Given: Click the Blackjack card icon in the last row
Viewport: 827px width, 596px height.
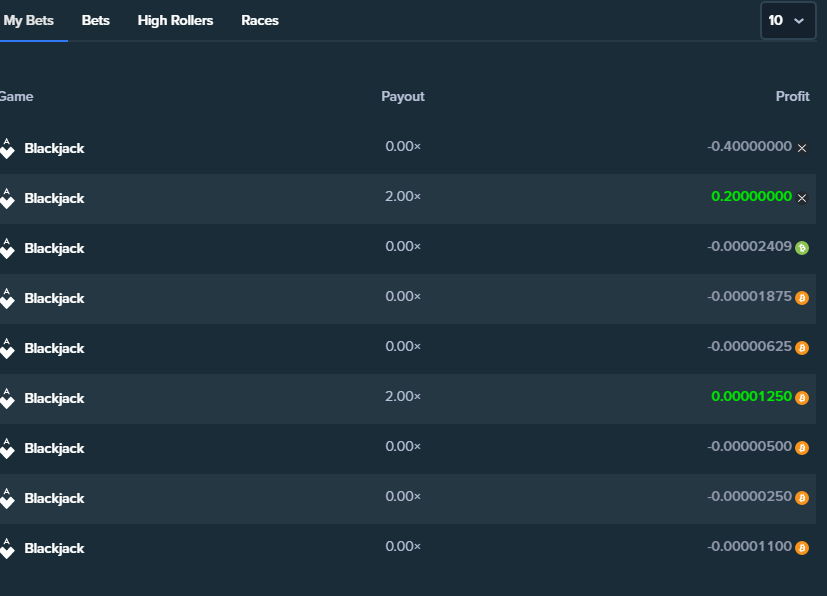Looking at the screenshot, I should coord(7,548).
